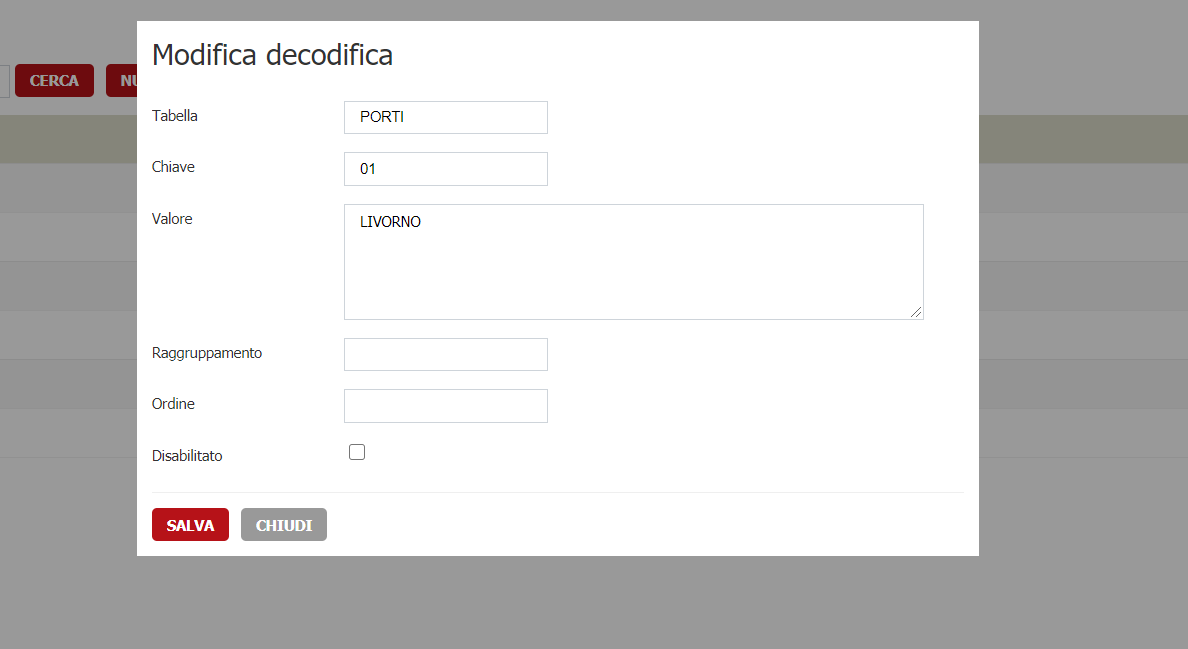1188x649 pixels.
Task: Enable the Disabilitato checkbox
Action: tap(357, 452)
